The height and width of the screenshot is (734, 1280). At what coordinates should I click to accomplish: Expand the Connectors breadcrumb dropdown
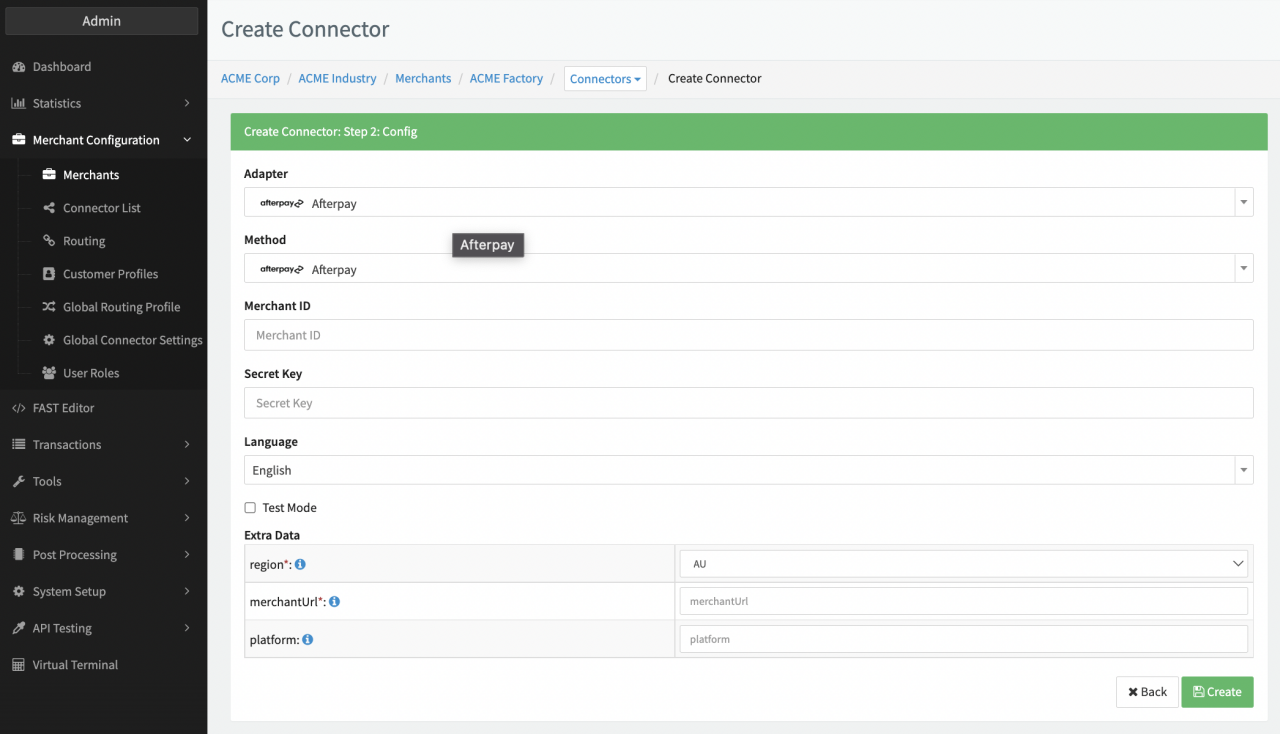(x=605, y=79)
